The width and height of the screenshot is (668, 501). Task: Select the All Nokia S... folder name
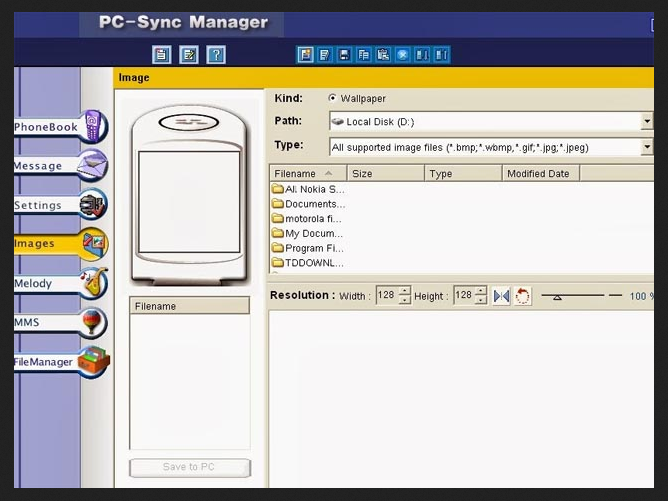point(314,189)
